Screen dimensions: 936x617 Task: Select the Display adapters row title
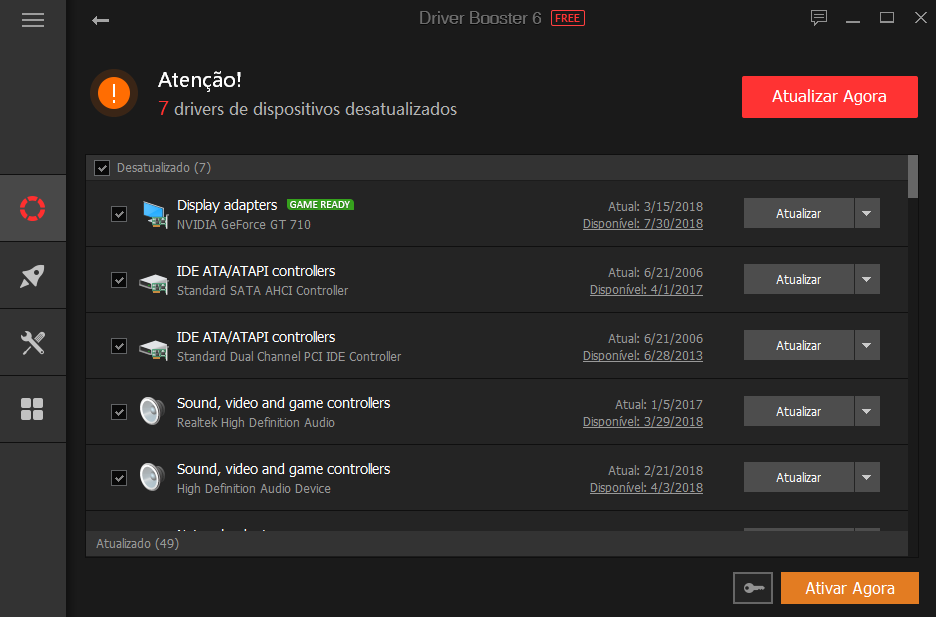227,205
